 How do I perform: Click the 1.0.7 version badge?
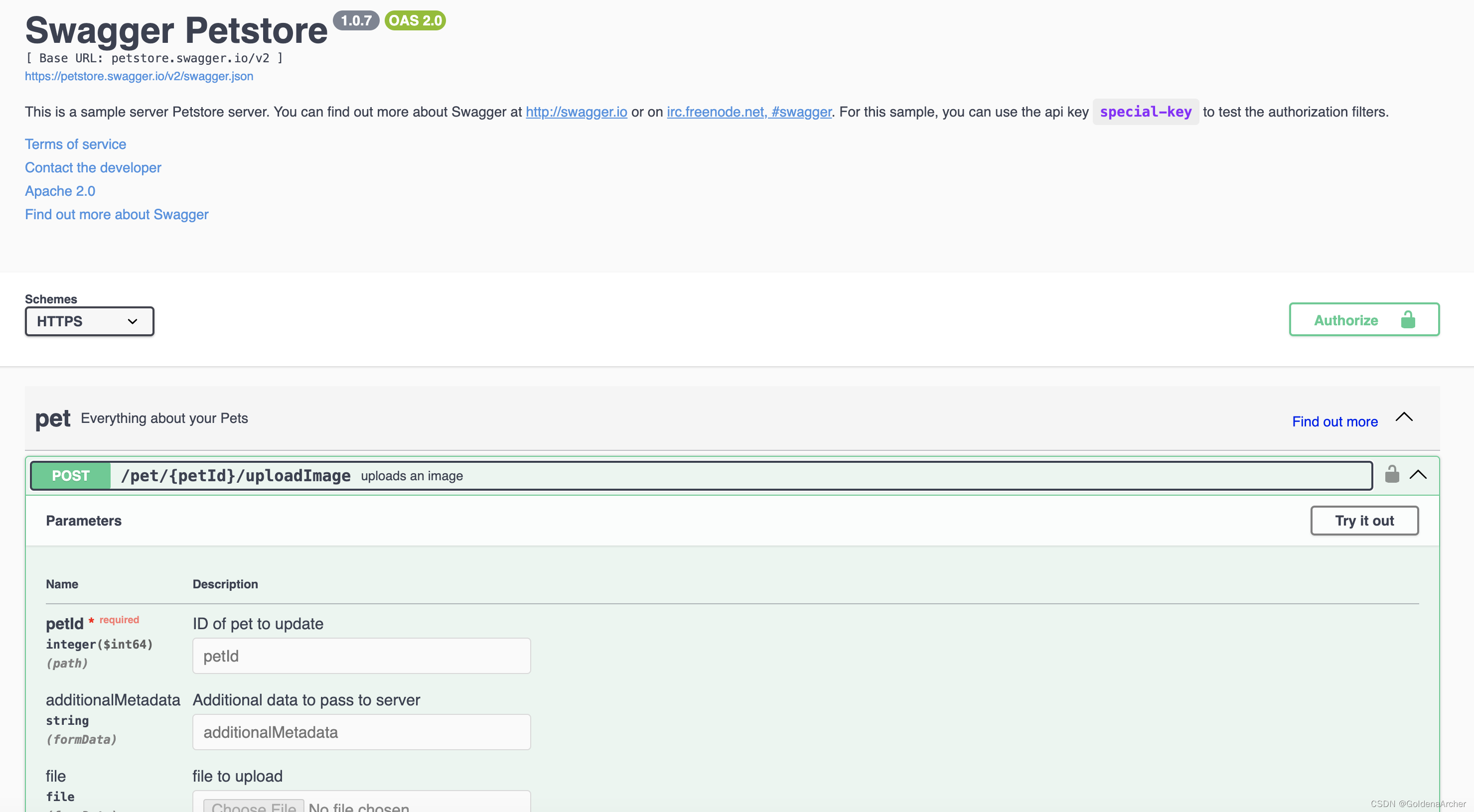point(356,20)
